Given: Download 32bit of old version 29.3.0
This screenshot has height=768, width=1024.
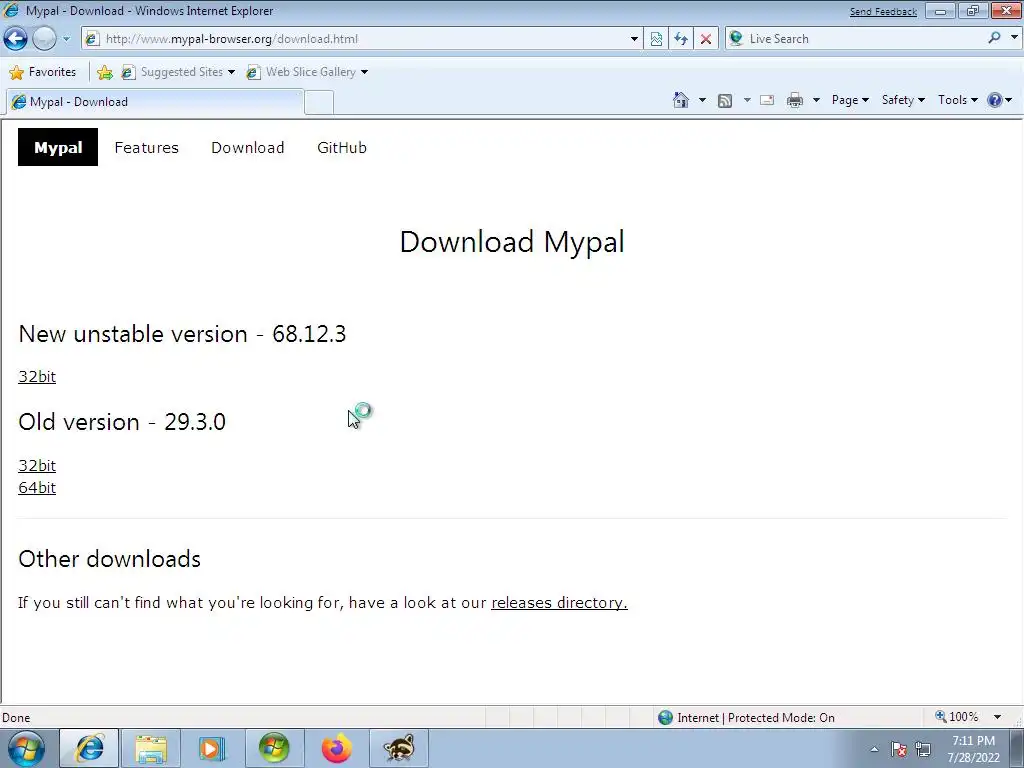Looking at the screenshot, I should [x=37, y=465].
